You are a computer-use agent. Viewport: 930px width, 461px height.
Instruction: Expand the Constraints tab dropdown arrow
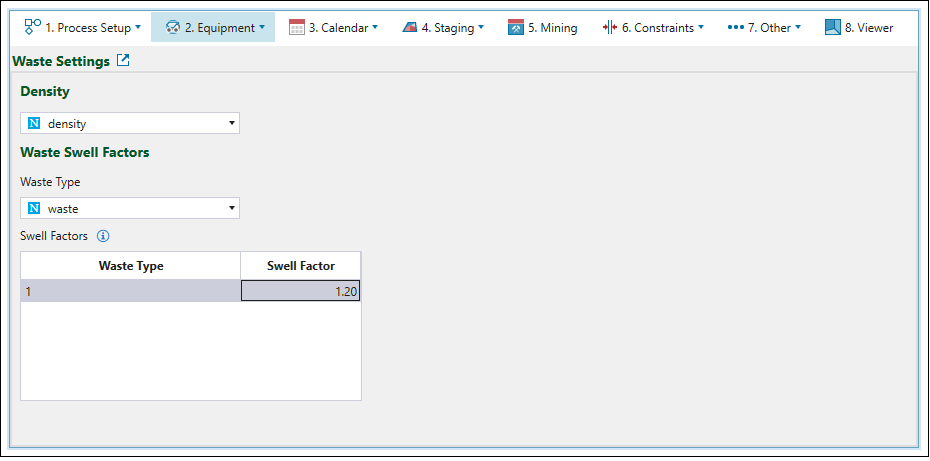click(701, 27)
